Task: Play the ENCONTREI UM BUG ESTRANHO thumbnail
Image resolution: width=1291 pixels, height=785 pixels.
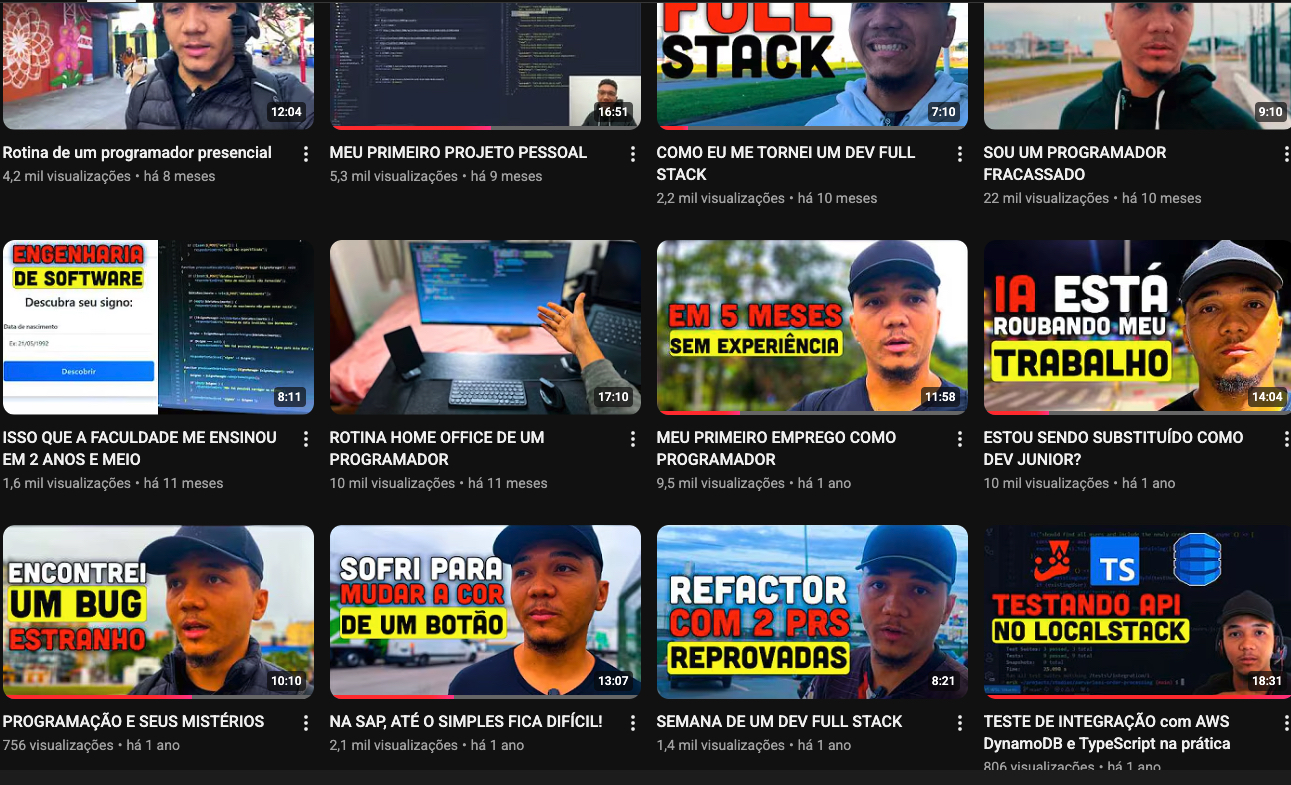Action: pyautogui.click(x=158, y=612)
